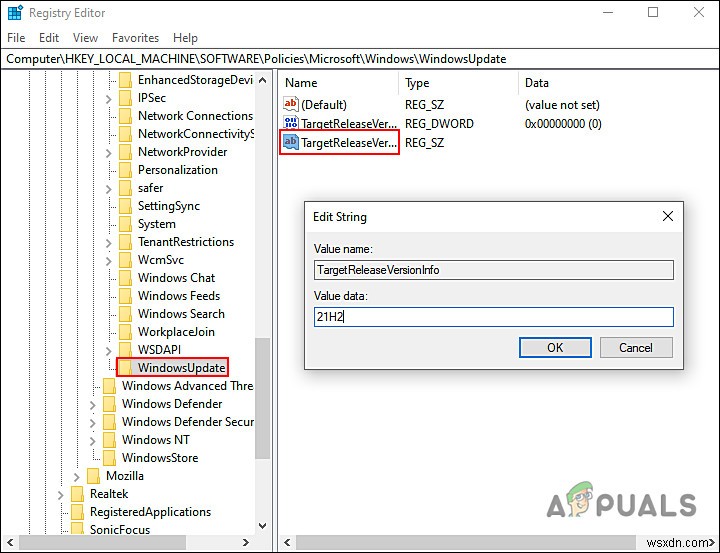
Task: Expand the Windows Defender key
Action: (x=92, y=405)
